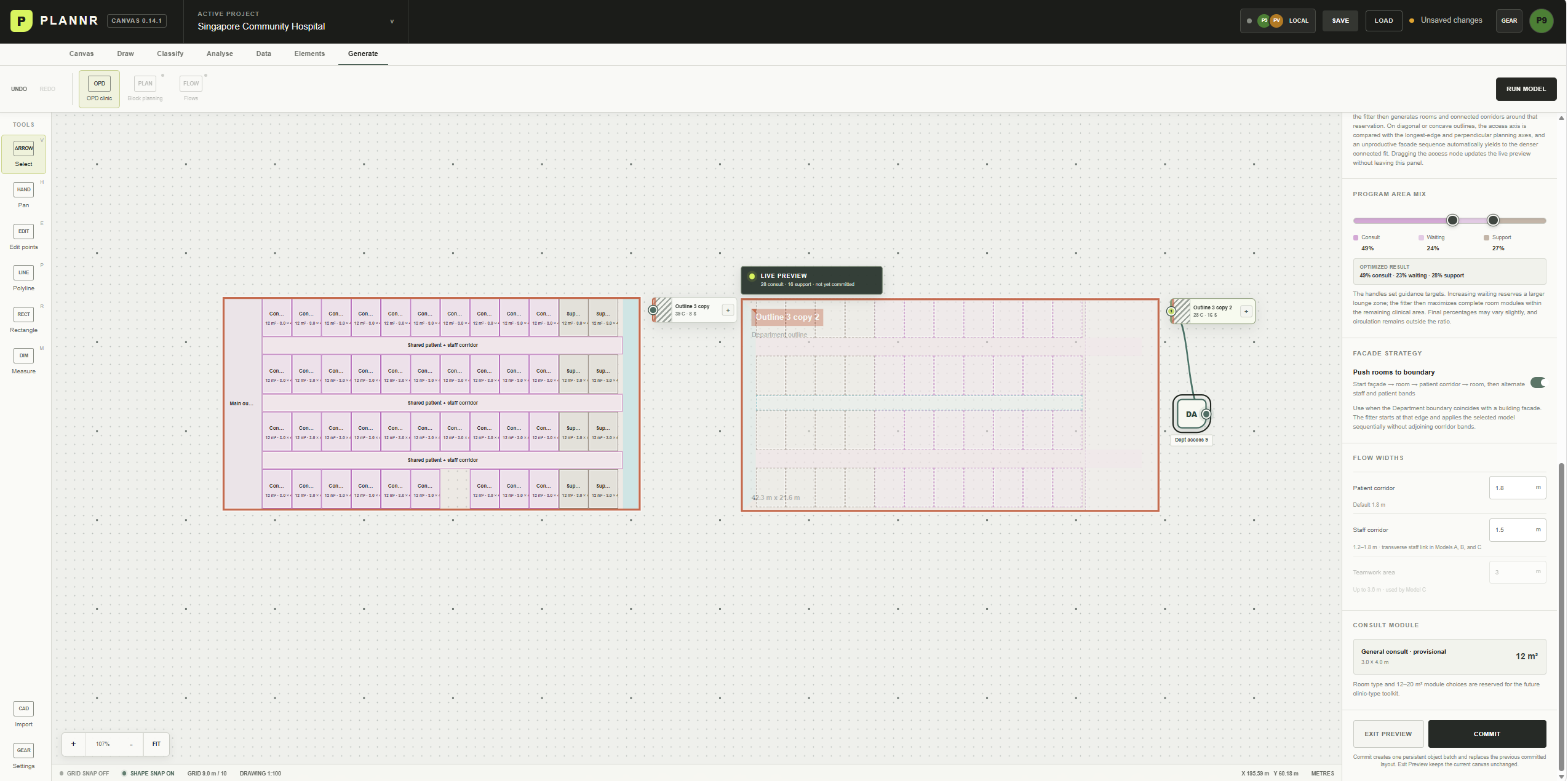The image size is (1568, 781).
Task: Open the Canvas tab
Action: [x=81, y=54]
